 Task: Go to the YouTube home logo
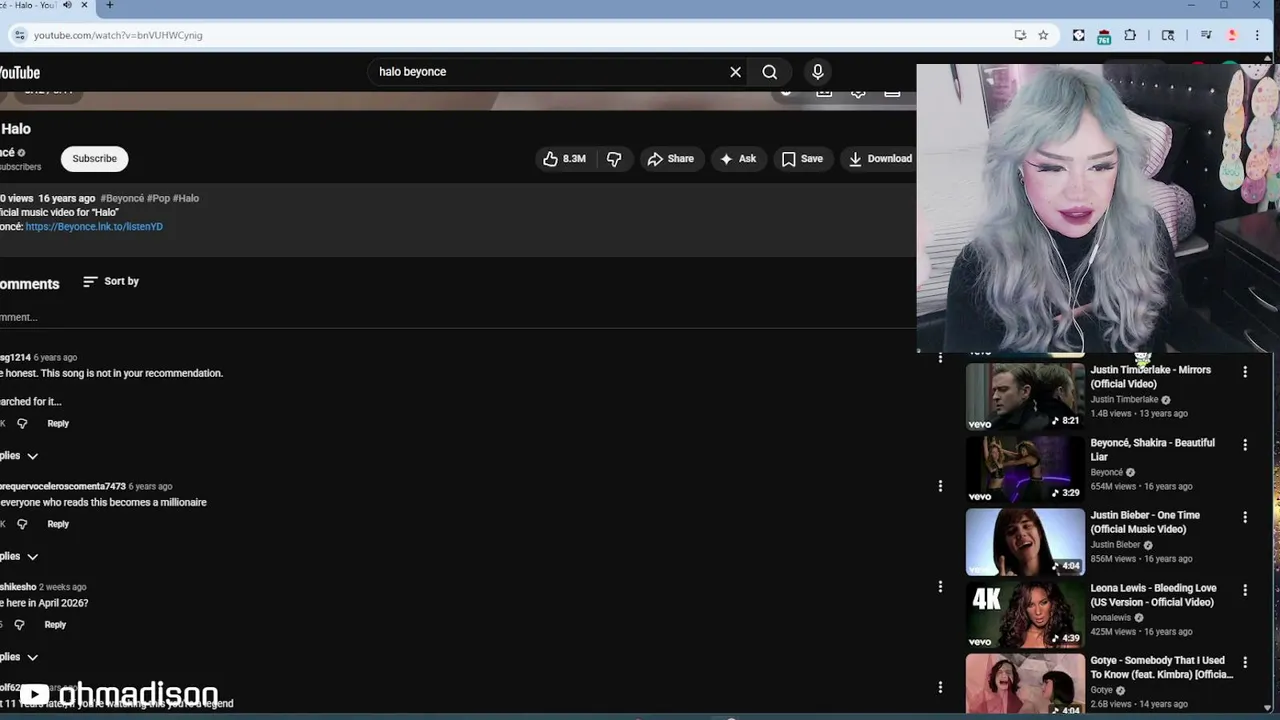[x=19, y=73]
